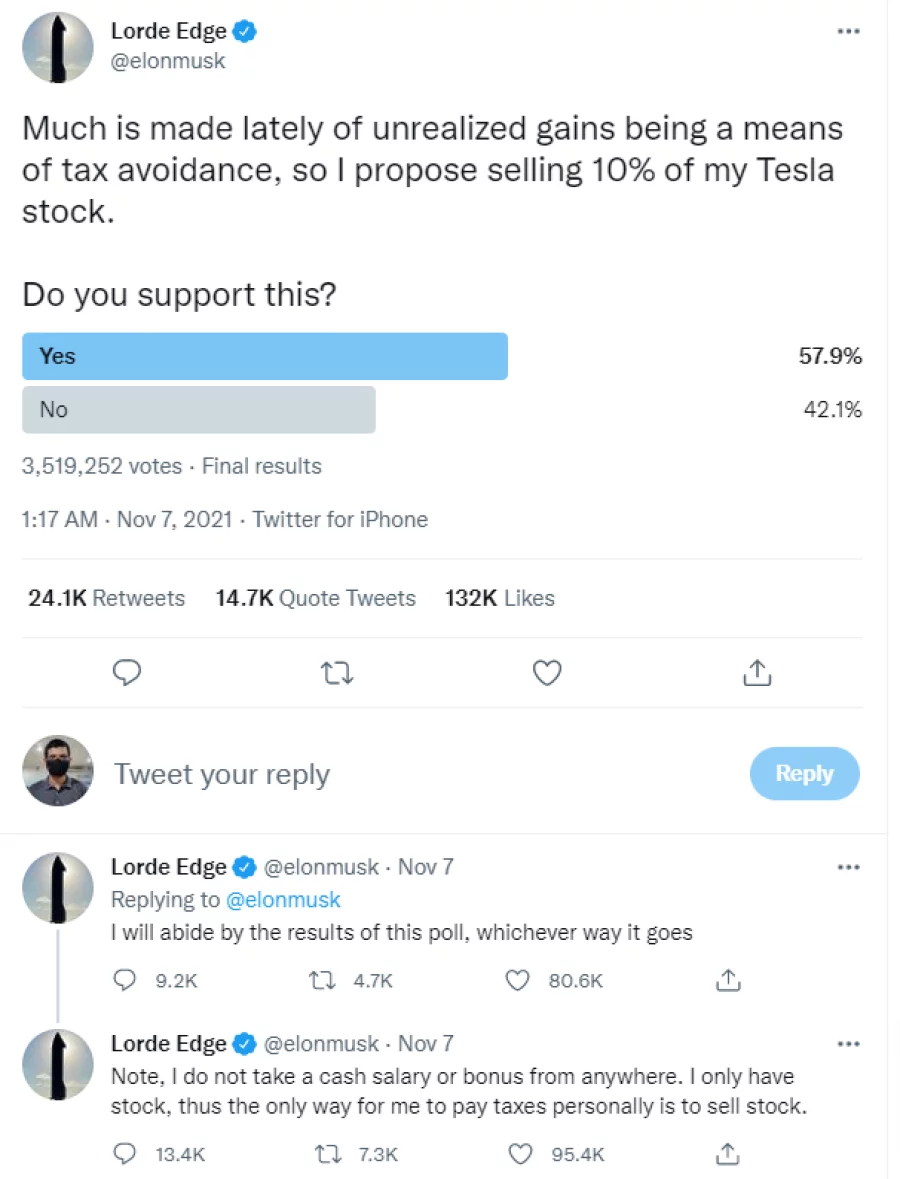Image resolution: width=900 pixels, height=1179 pixels.
Task: Share the tweet via the upload arrow icon
Action: tap(757, 673)
